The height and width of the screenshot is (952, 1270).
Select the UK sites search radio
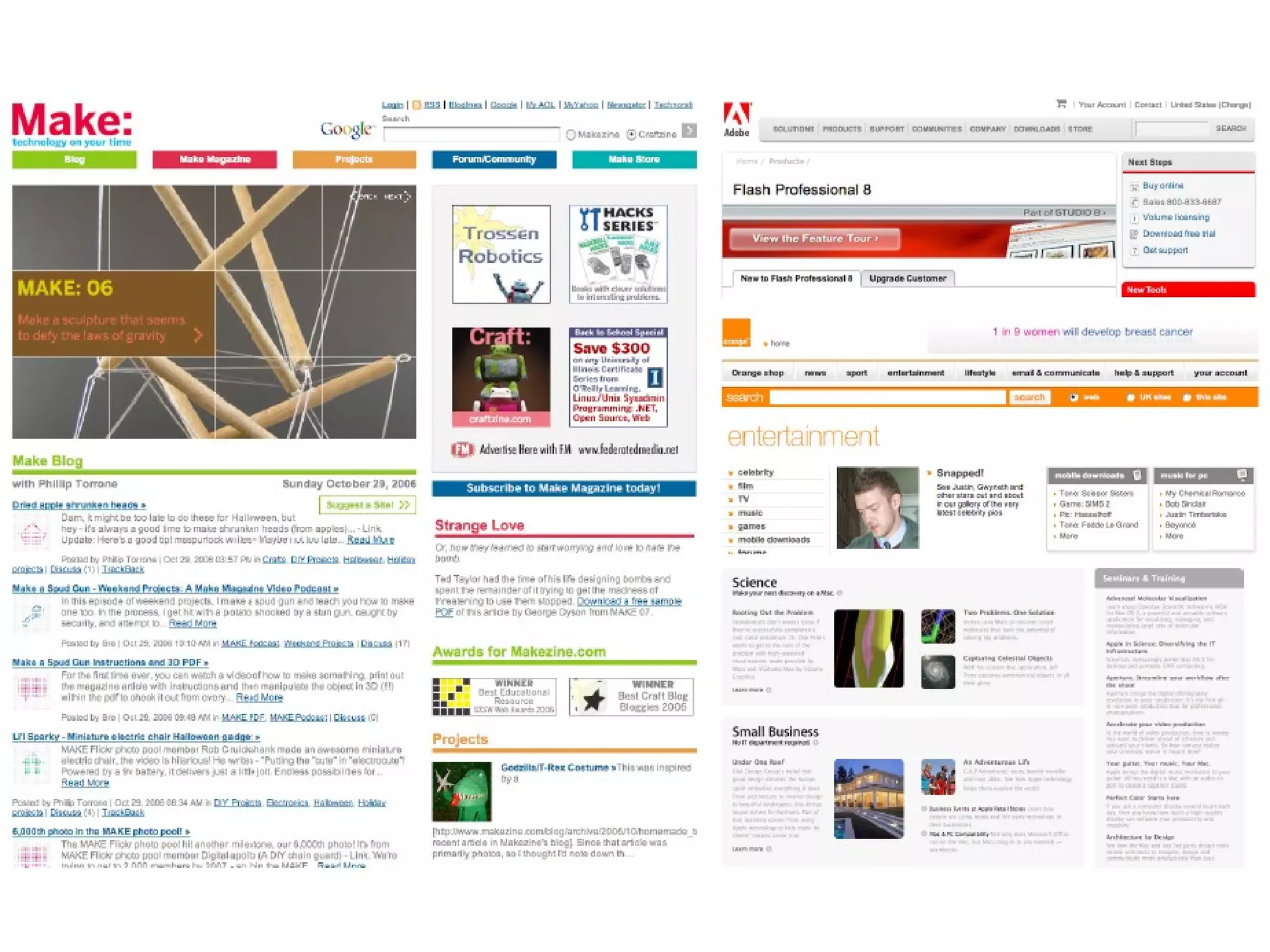1130,397
